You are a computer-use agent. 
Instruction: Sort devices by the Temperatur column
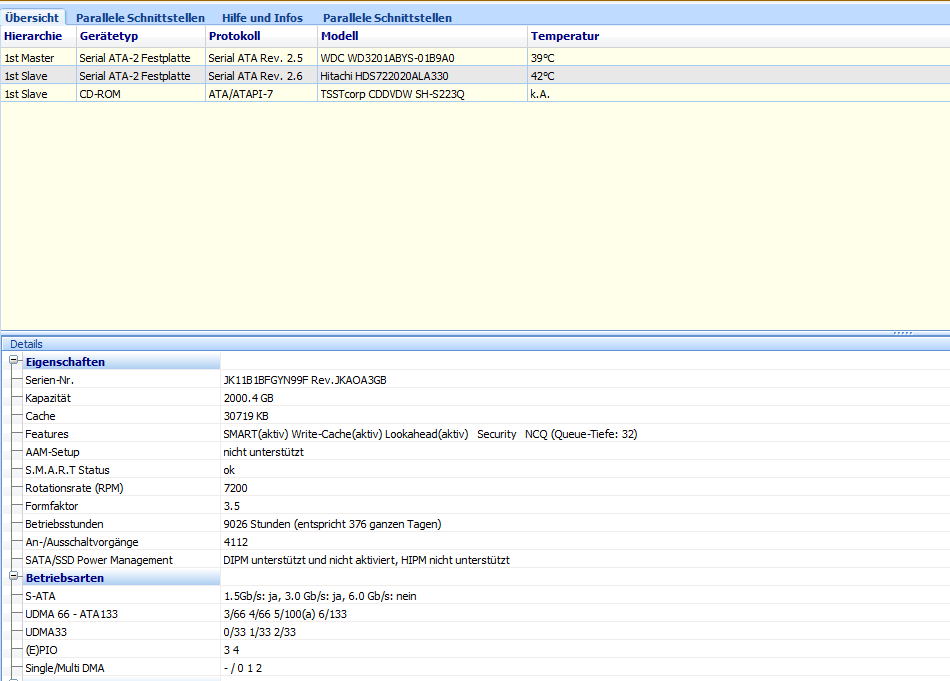564,36
